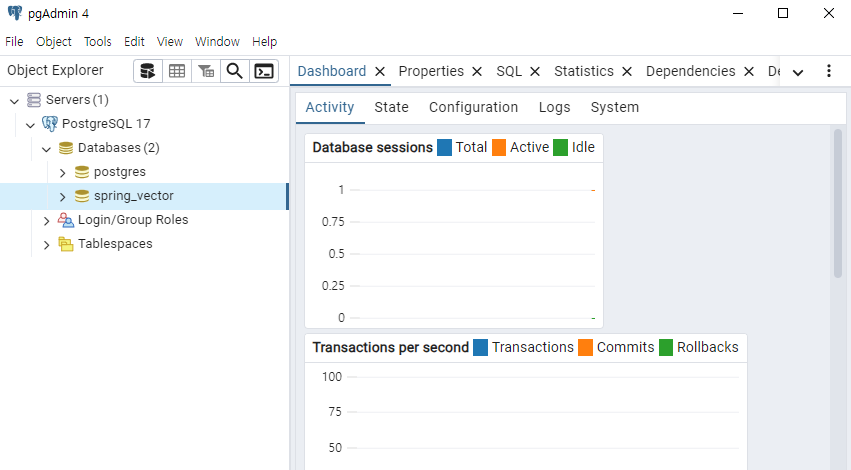The width and height of the screenshot is (851, 470).
Task: Click the Object Explorer panel title
Action: [x=55, y=71]
